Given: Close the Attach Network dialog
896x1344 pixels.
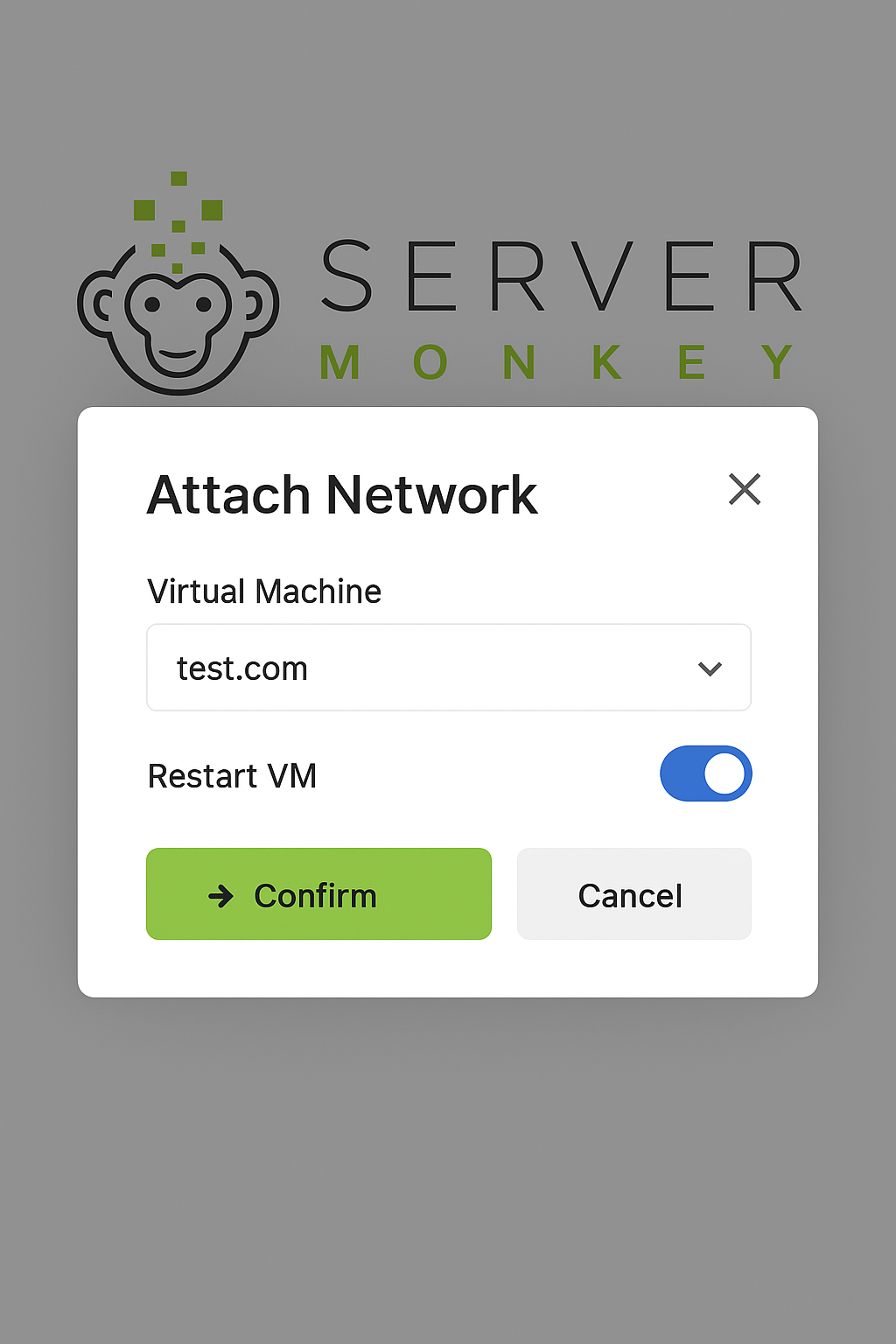Looking at the screenshot, I should click(745, 489).
